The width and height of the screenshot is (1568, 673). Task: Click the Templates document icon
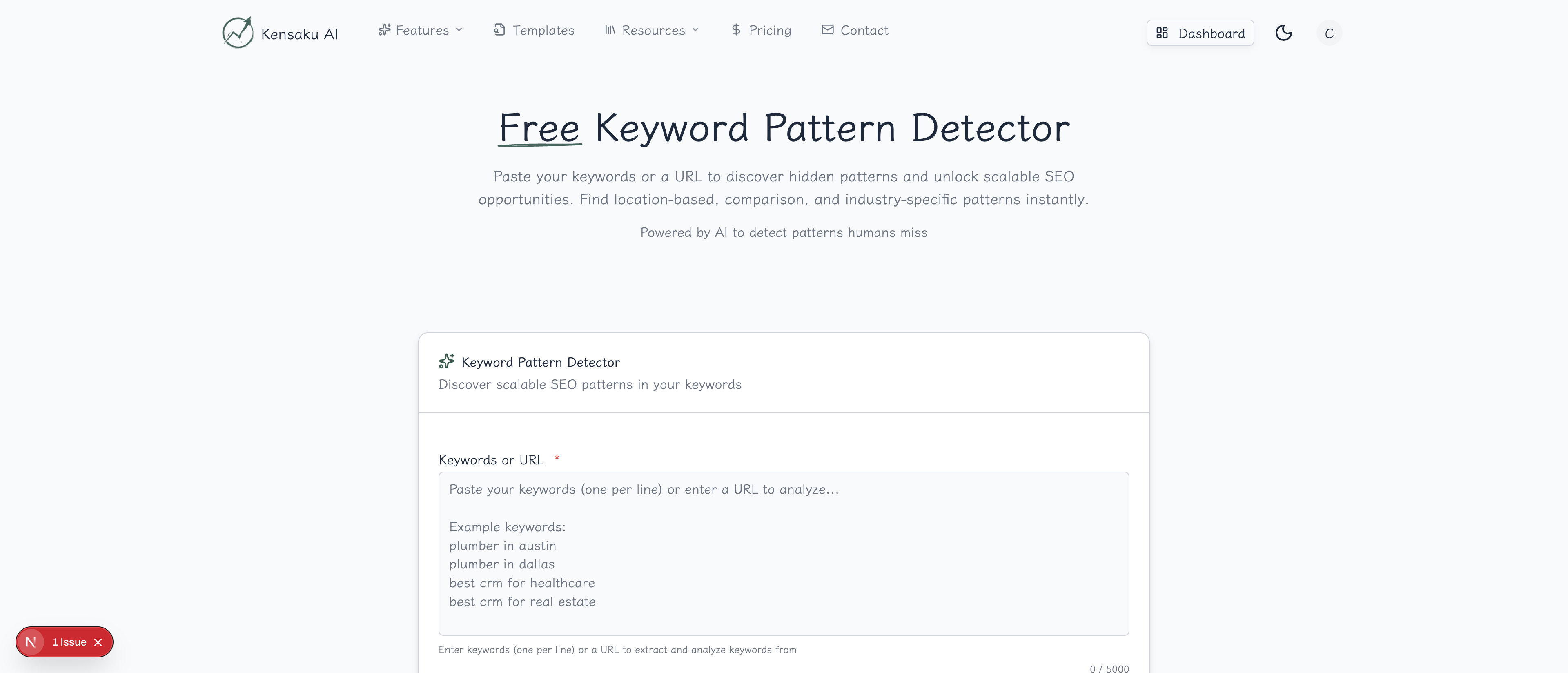499,30
